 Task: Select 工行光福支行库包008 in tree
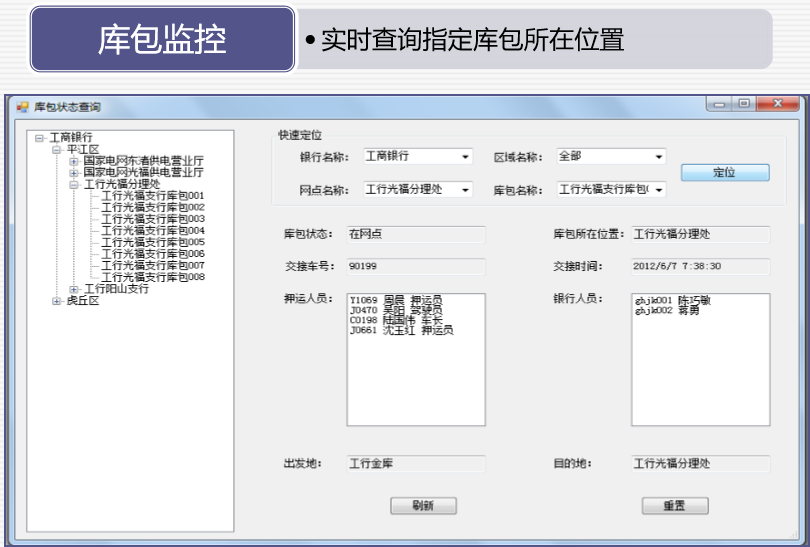click(152, 277)
